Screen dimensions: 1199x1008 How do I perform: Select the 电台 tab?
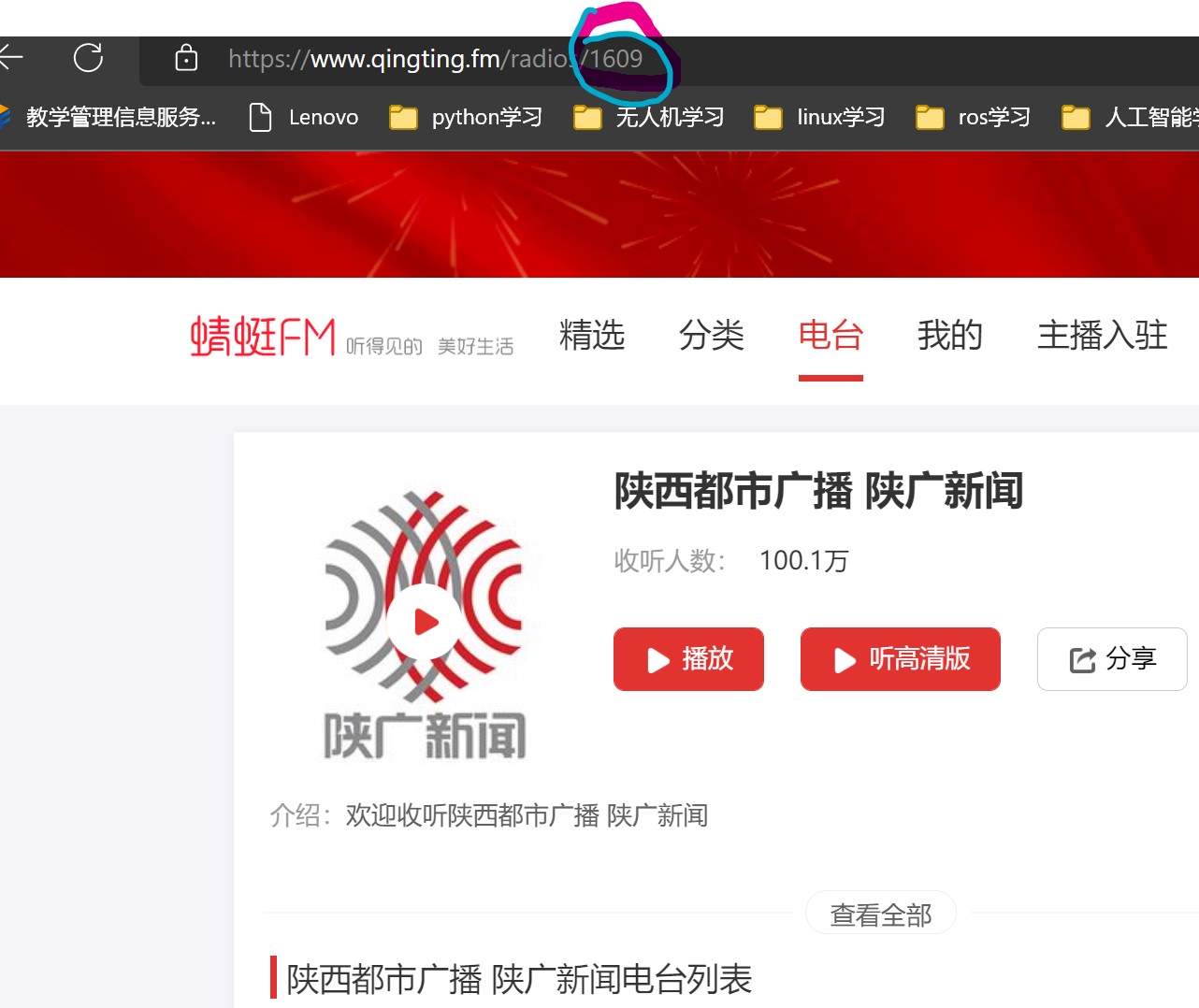[x=831, y=335]
